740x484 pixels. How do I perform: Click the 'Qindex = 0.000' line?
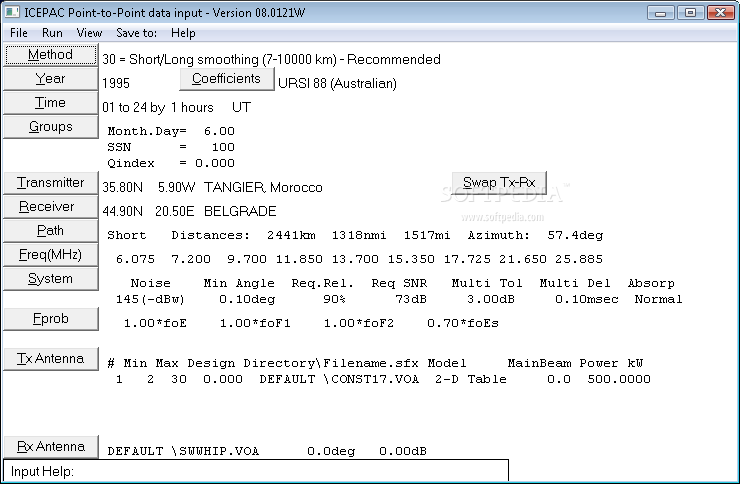click(171, 163)
